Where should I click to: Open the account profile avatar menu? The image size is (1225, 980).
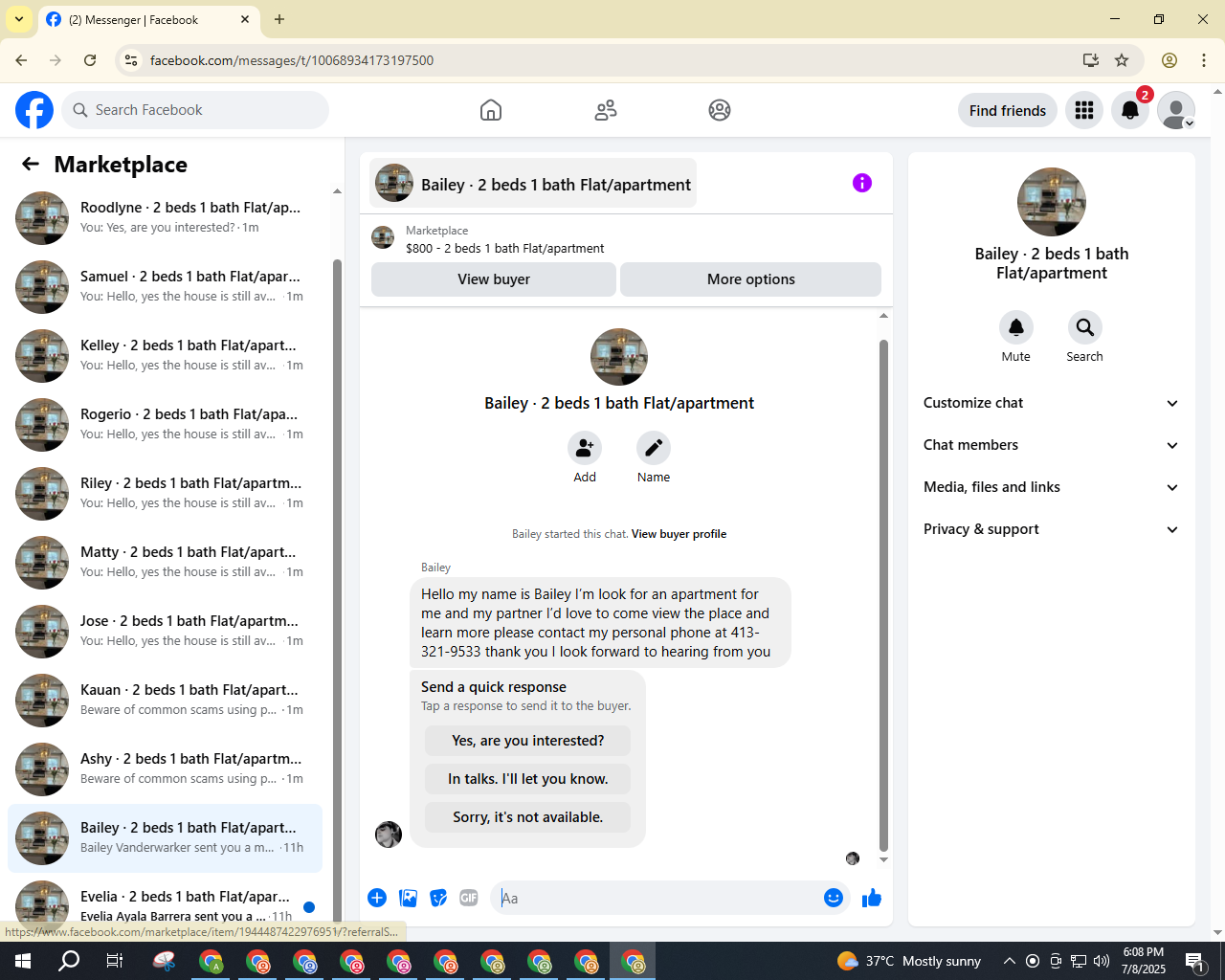point(1176,110)
